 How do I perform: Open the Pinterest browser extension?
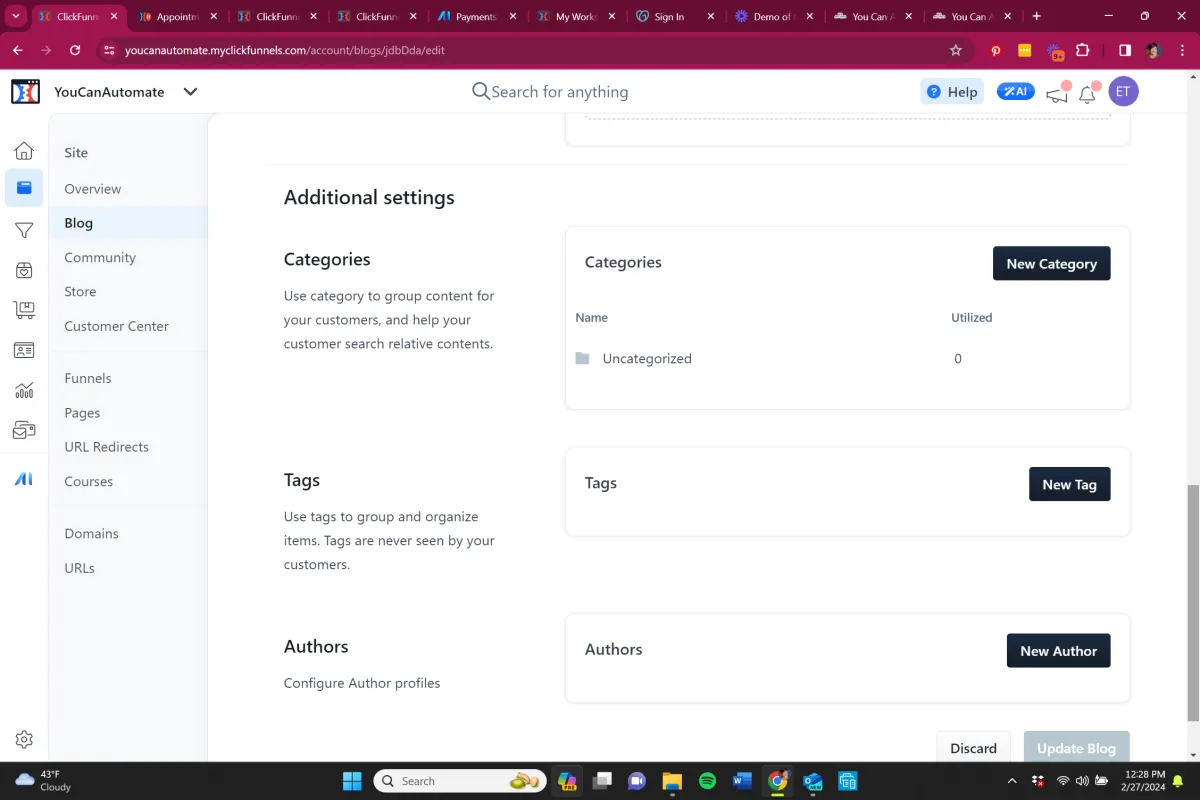tap(996, 50)
